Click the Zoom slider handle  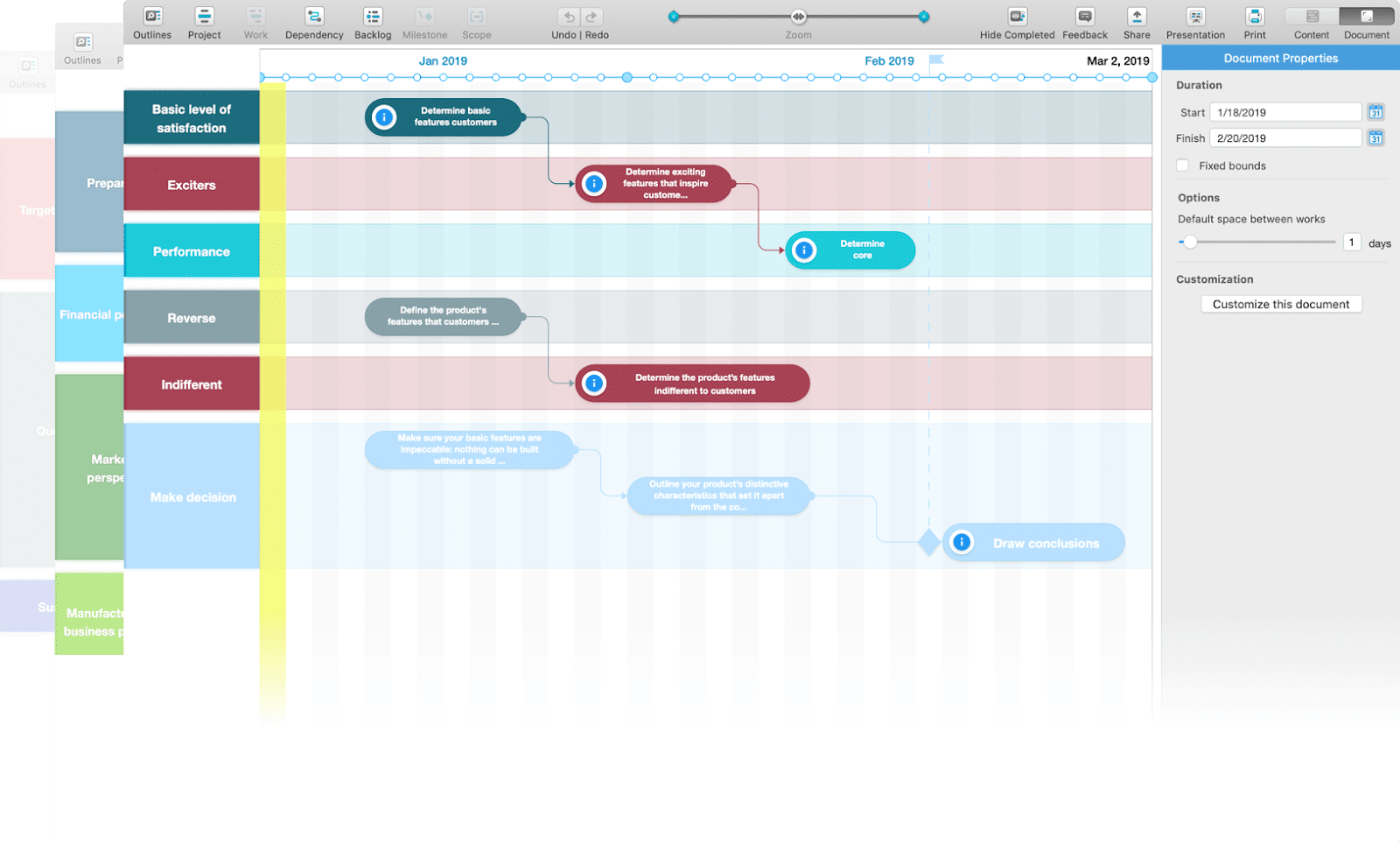pos(799,17)
